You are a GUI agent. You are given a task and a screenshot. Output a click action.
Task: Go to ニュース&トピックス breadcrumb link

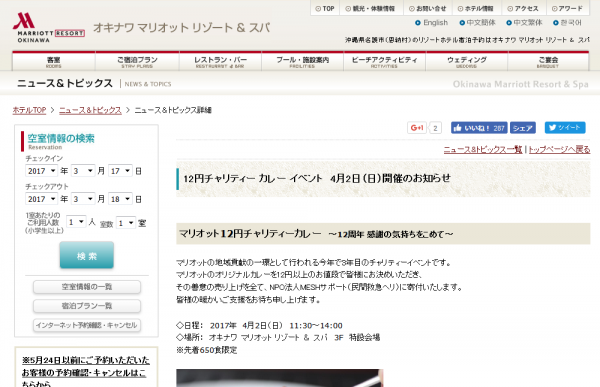coord(90,110)
